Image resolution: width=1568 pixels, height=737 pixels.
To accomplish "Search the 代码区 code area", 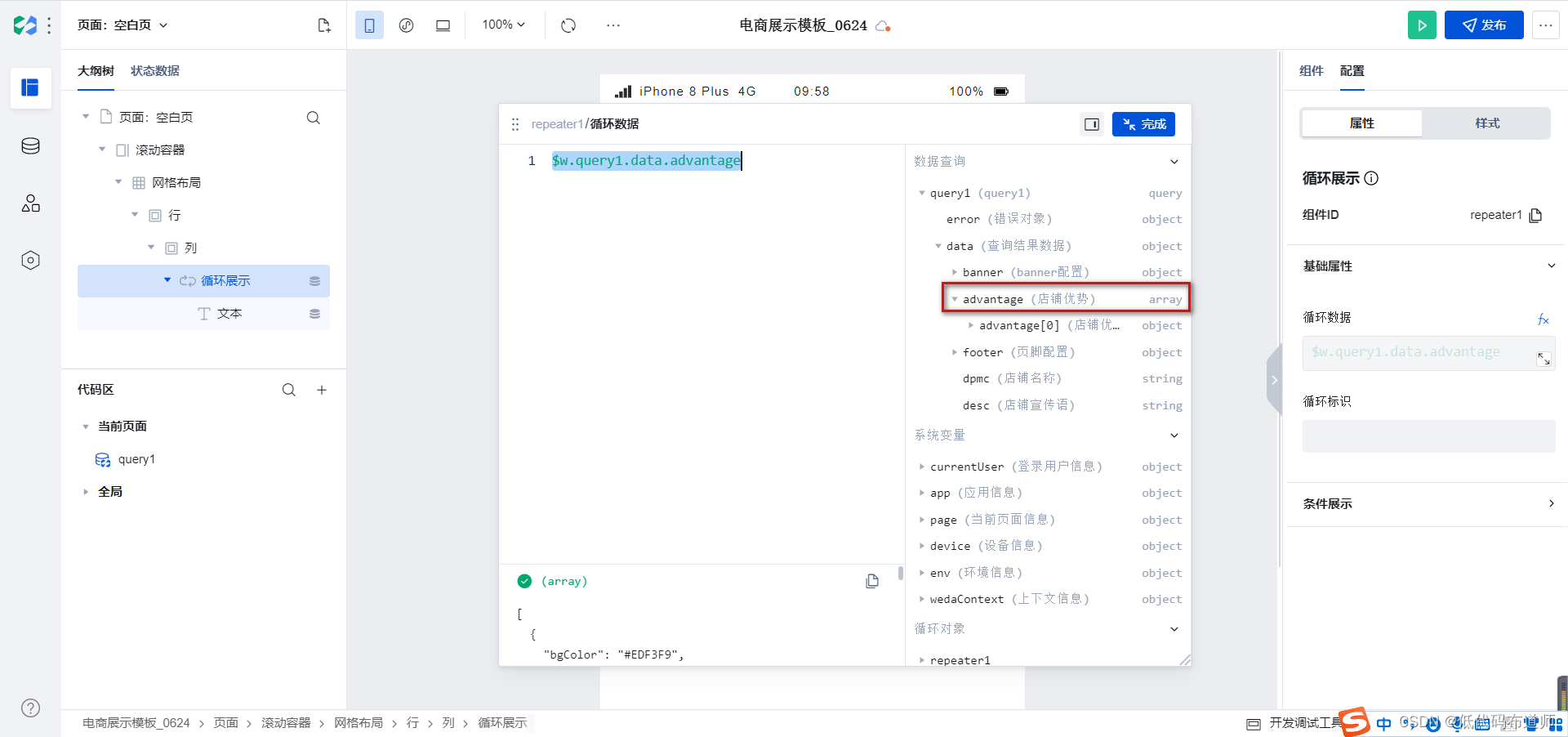I will pyautogui.click(x=289, y=391).
